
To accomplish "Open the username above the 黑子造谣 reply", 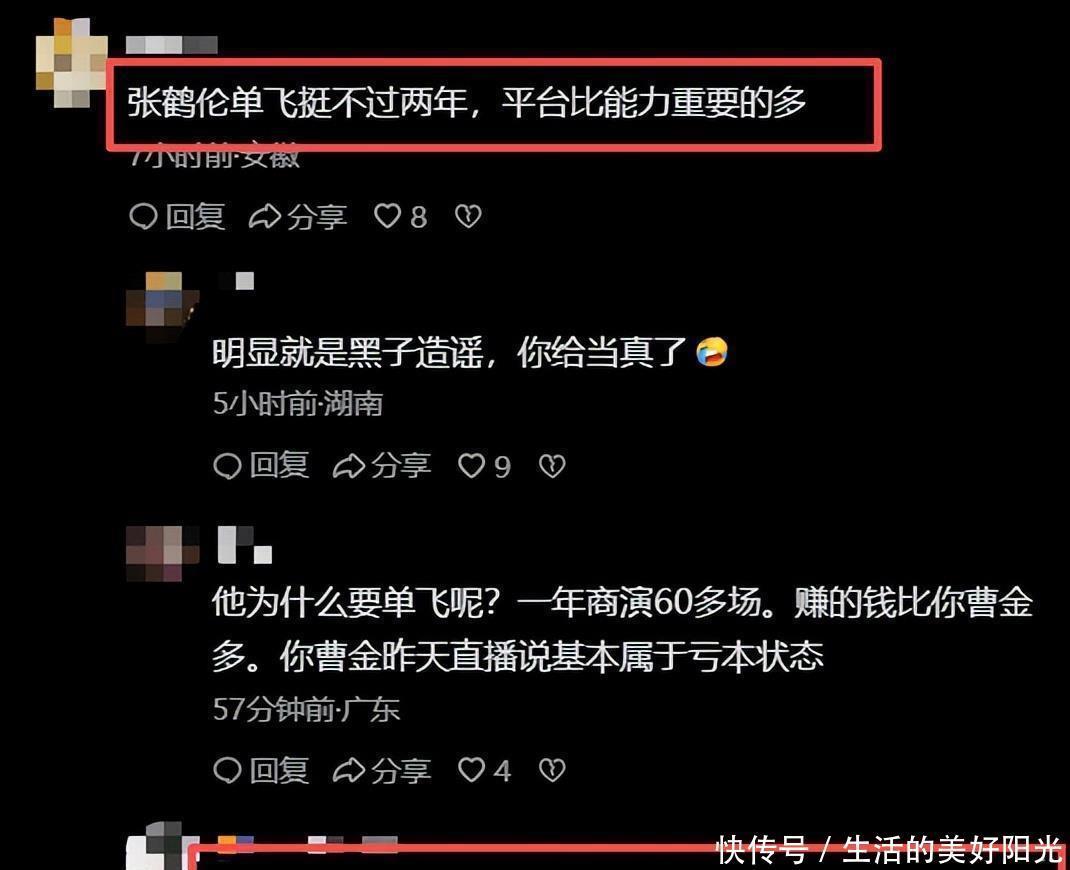I will pyautogui.click(x=237, y=280).
